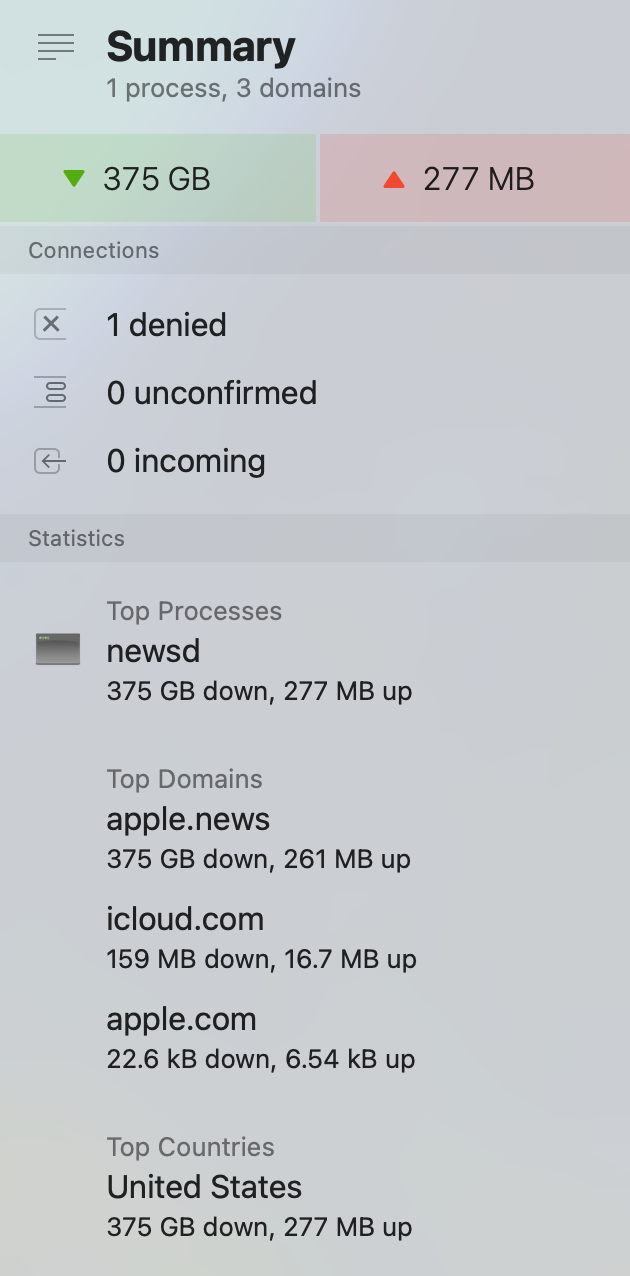Click the incoming connections arrow icon
This screenshot has width=630, height=1276.
51,461
